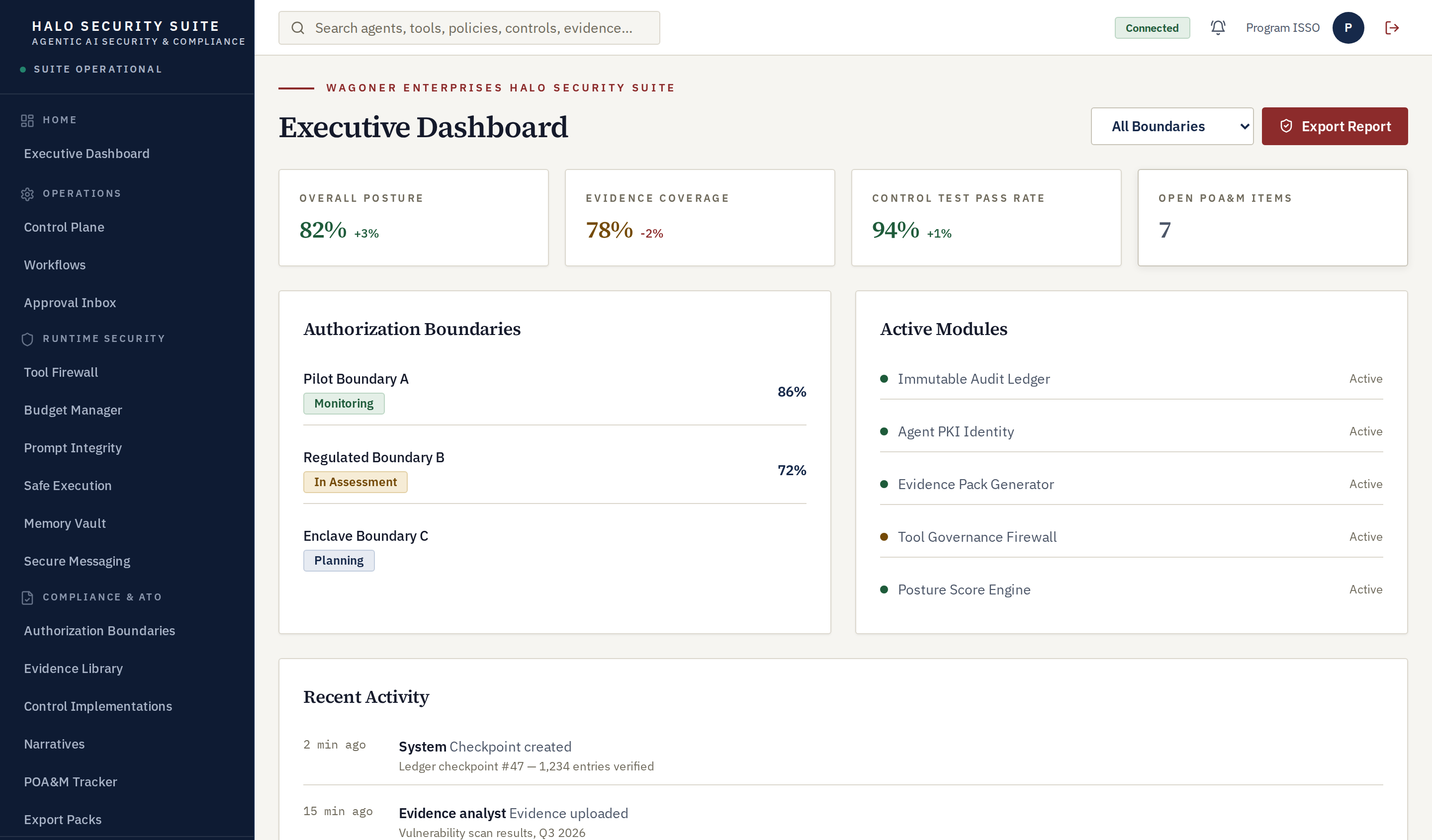1432x840 pixels.
Task: Click Tool Governance Firewall module
Action: point(1131,537)
